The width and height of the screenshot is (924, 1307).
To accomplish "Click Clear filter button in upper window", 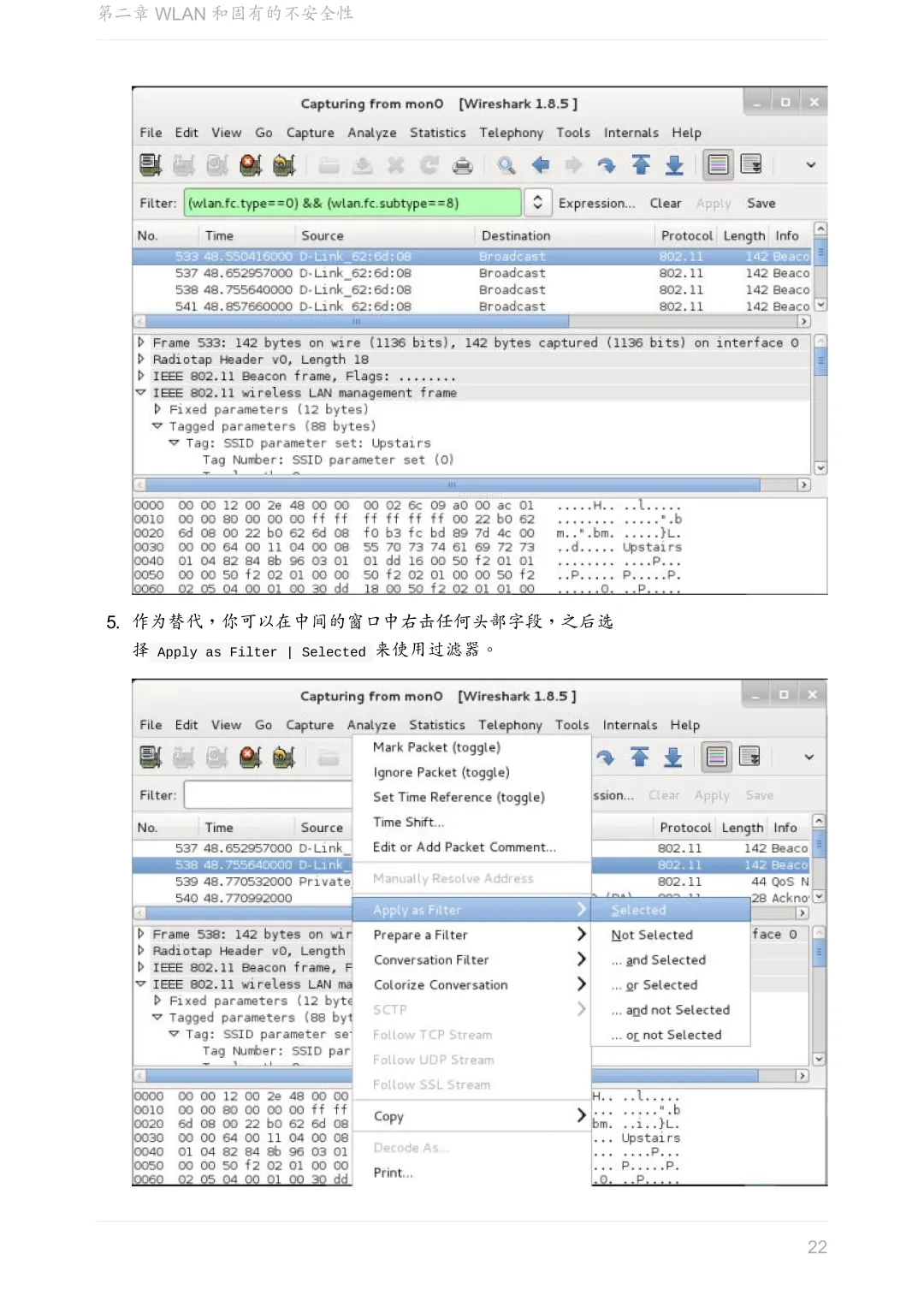I will coord(666,203).
